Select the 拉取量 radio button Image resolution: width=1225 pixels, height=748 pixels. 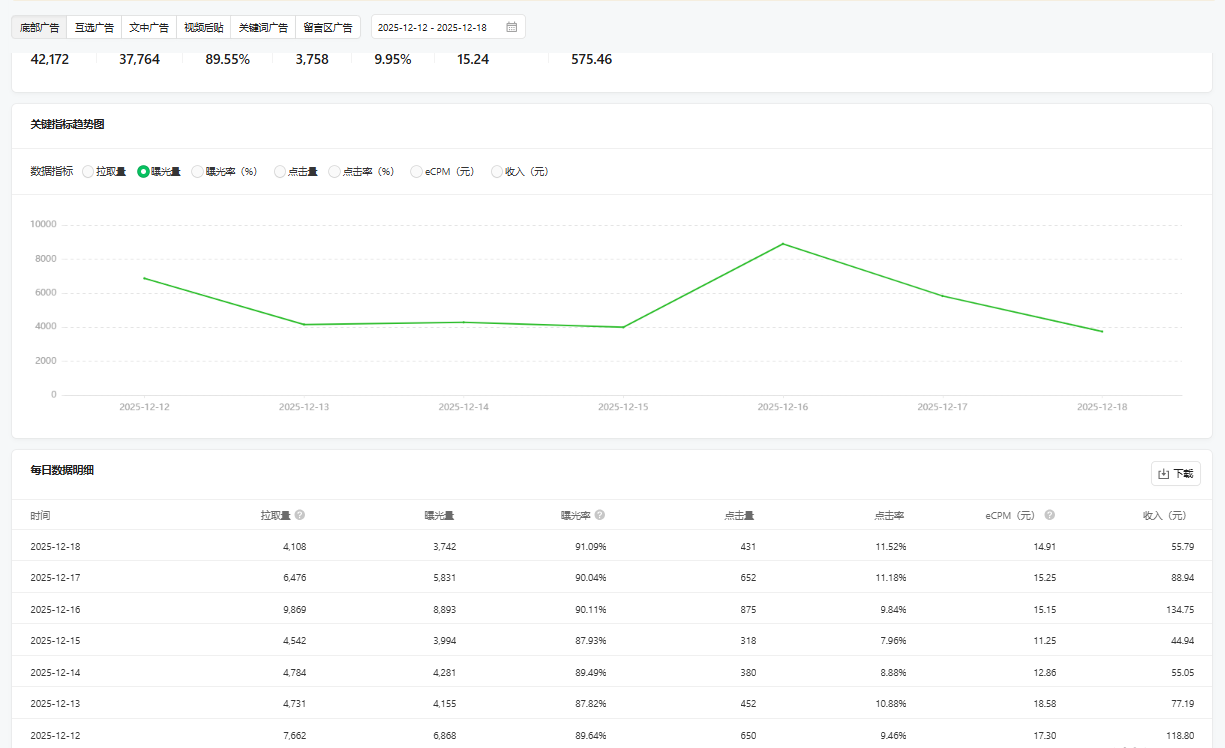click(89, 172)
